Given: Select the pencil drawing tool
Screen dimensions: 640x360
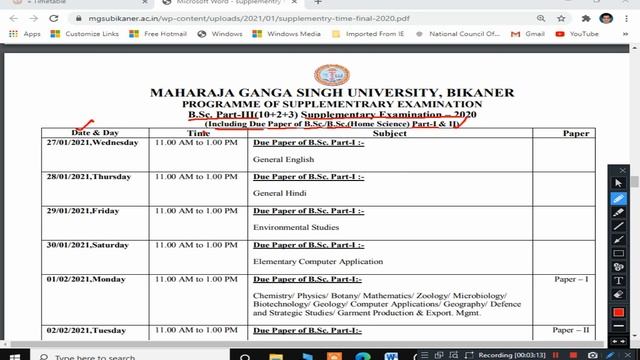Looking at the screenshot, I should (x=618, y=199).
